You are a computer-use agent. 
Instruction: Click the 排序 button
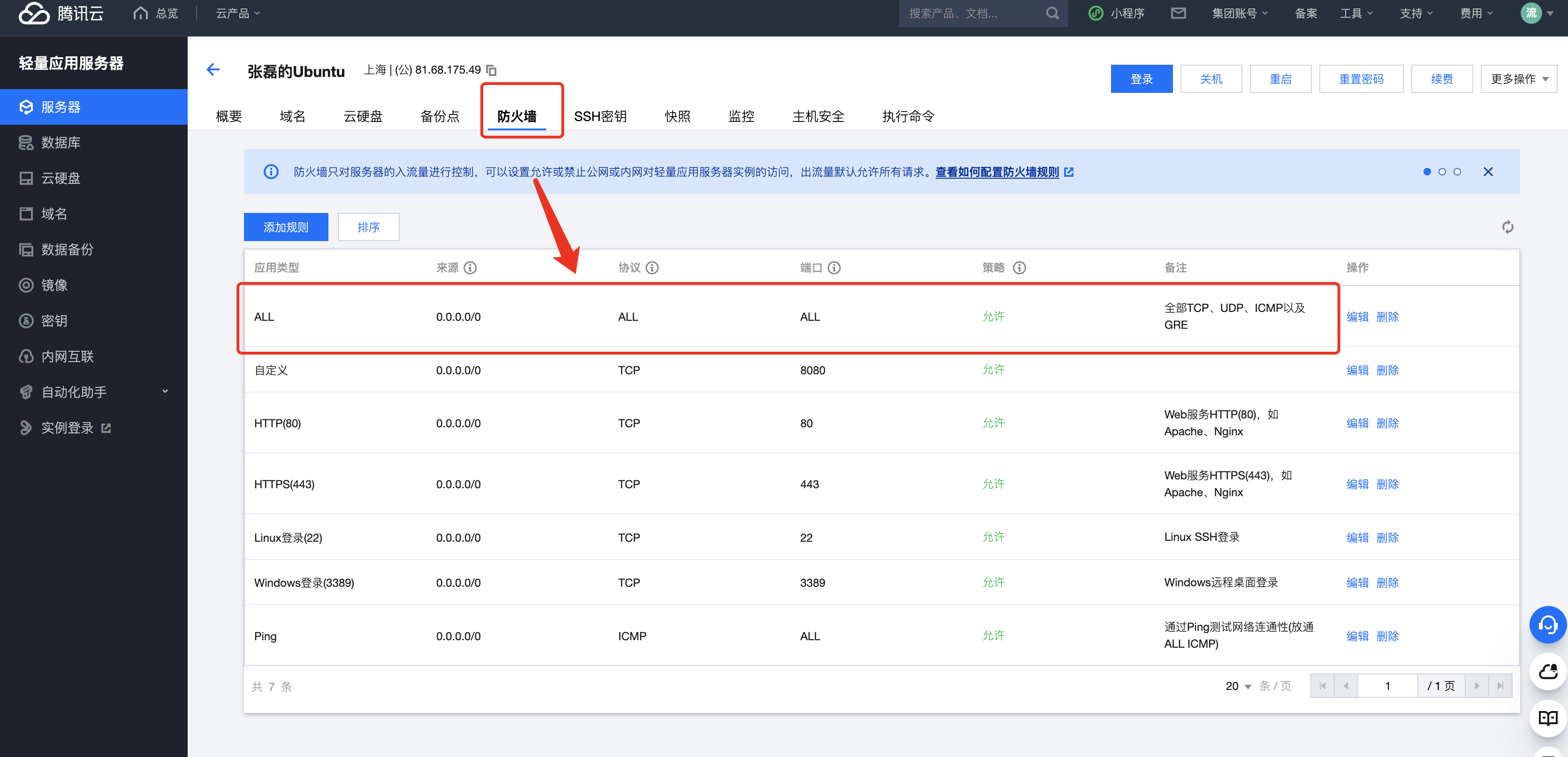point(368,227)
